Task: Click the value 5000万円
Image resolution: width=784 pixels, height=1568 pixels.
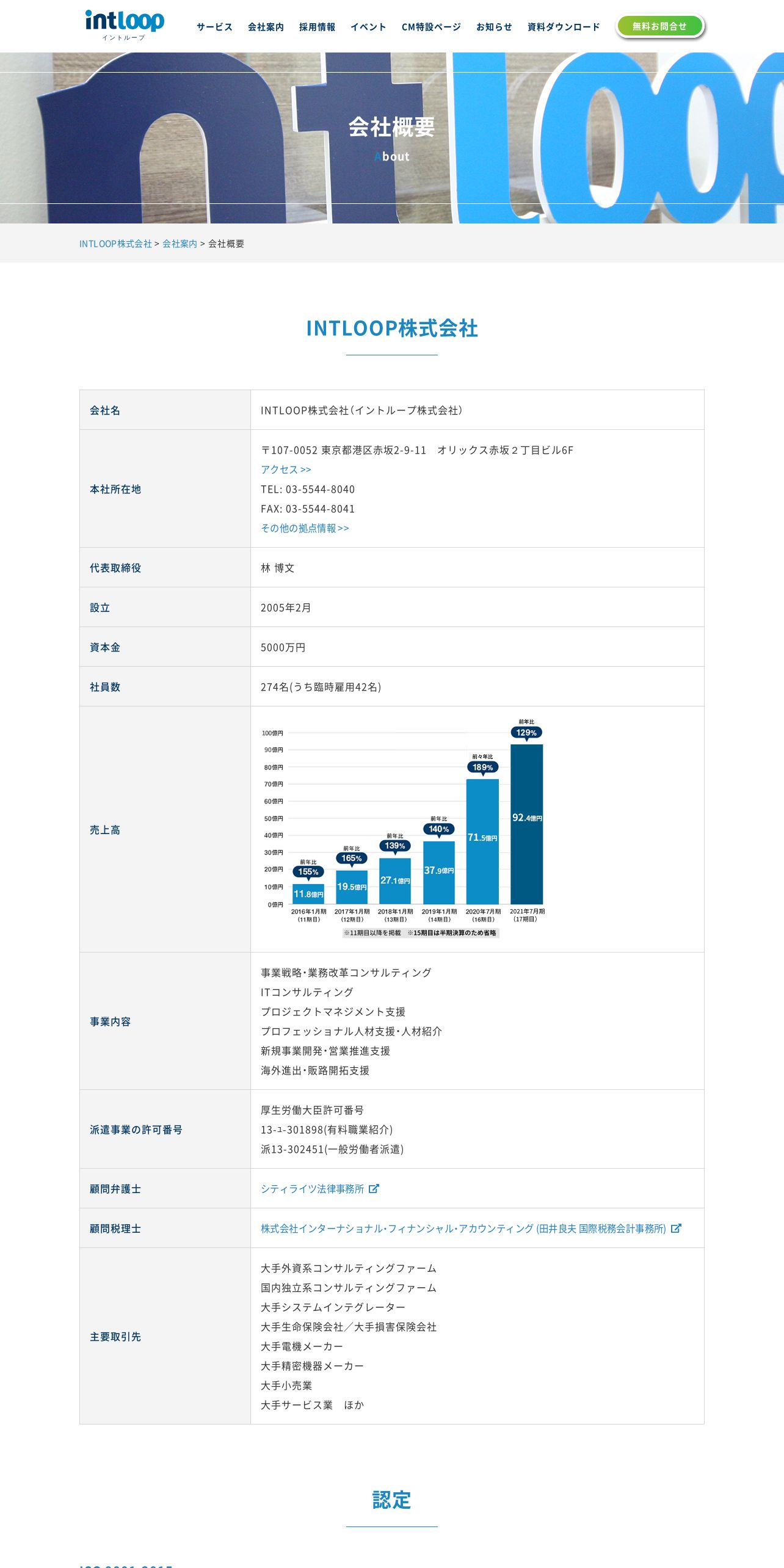Action: pos(283,647)
